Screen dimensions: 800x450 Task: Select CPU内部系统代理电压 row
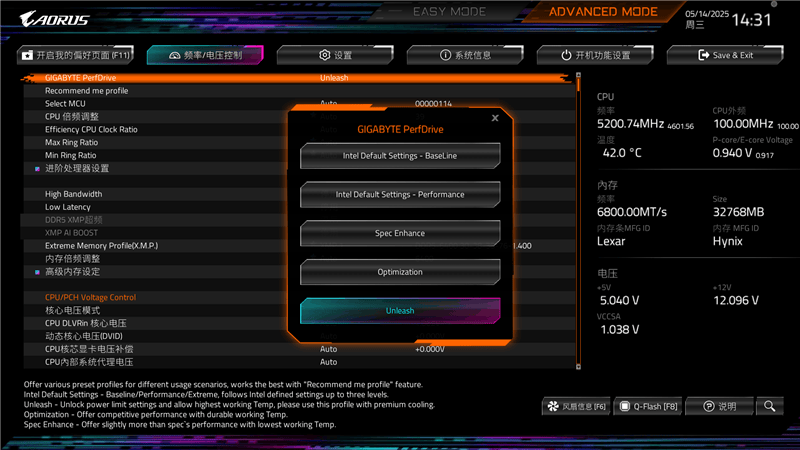tap(298, 362)
